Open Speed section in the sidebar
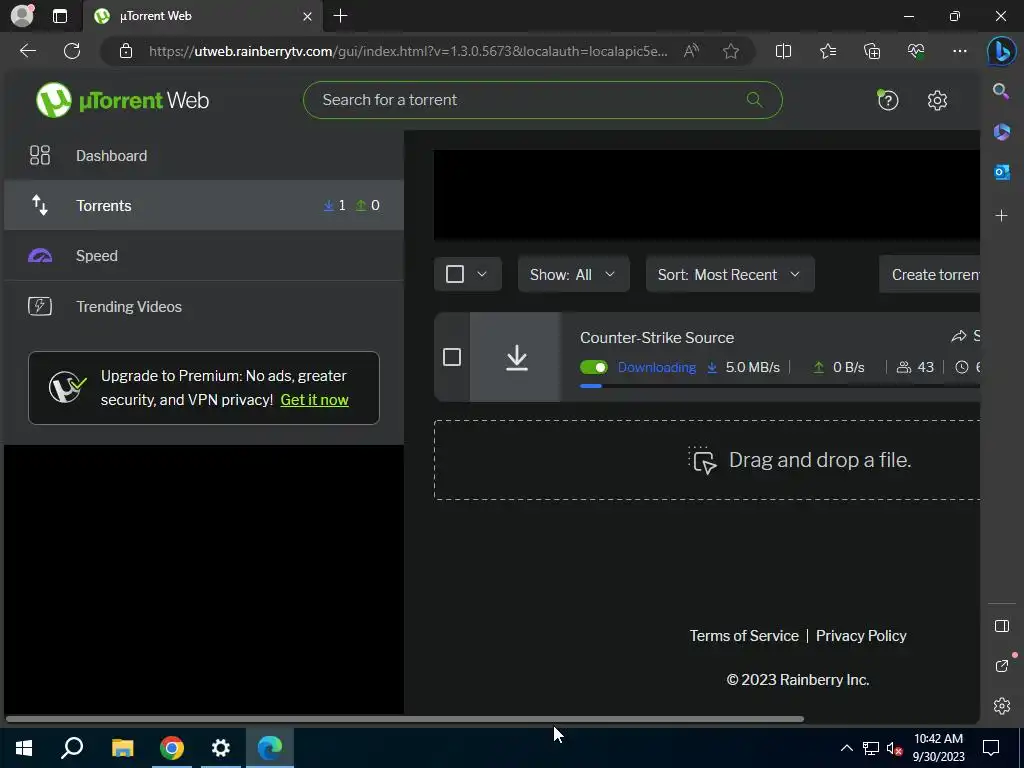Viewport: 1024px width, 768px height. [204, 255]
